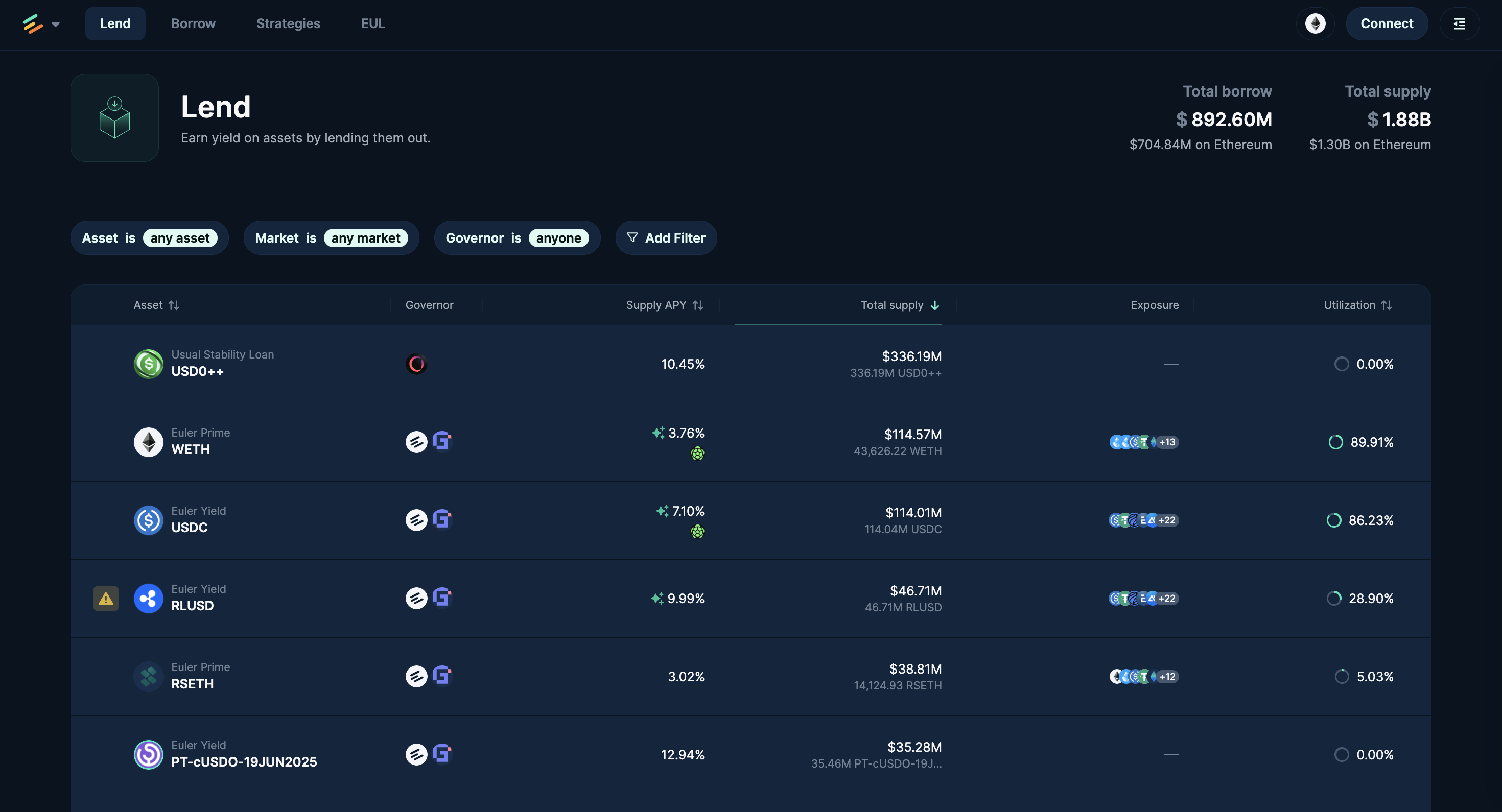This screenshot has width=1502, height=812.
Task: Switch to the Lend tab
Action: (x=115, y=24)
